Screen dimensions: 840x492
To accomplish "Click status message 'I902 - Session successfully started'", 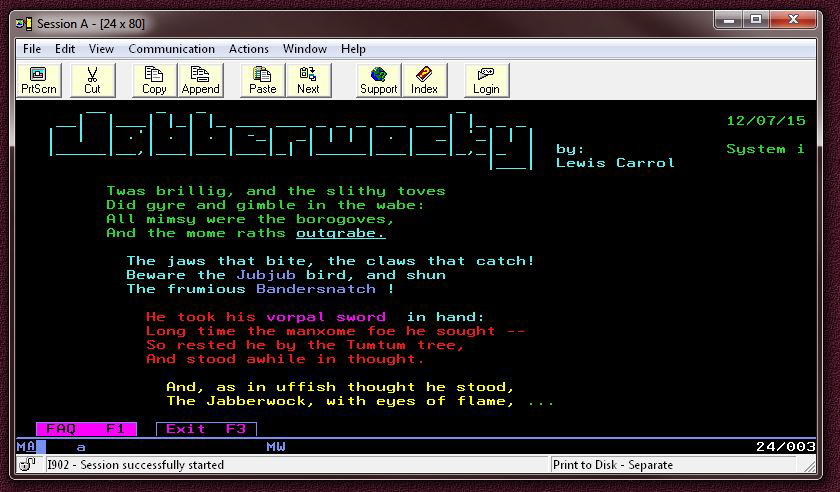I will 135,465.
